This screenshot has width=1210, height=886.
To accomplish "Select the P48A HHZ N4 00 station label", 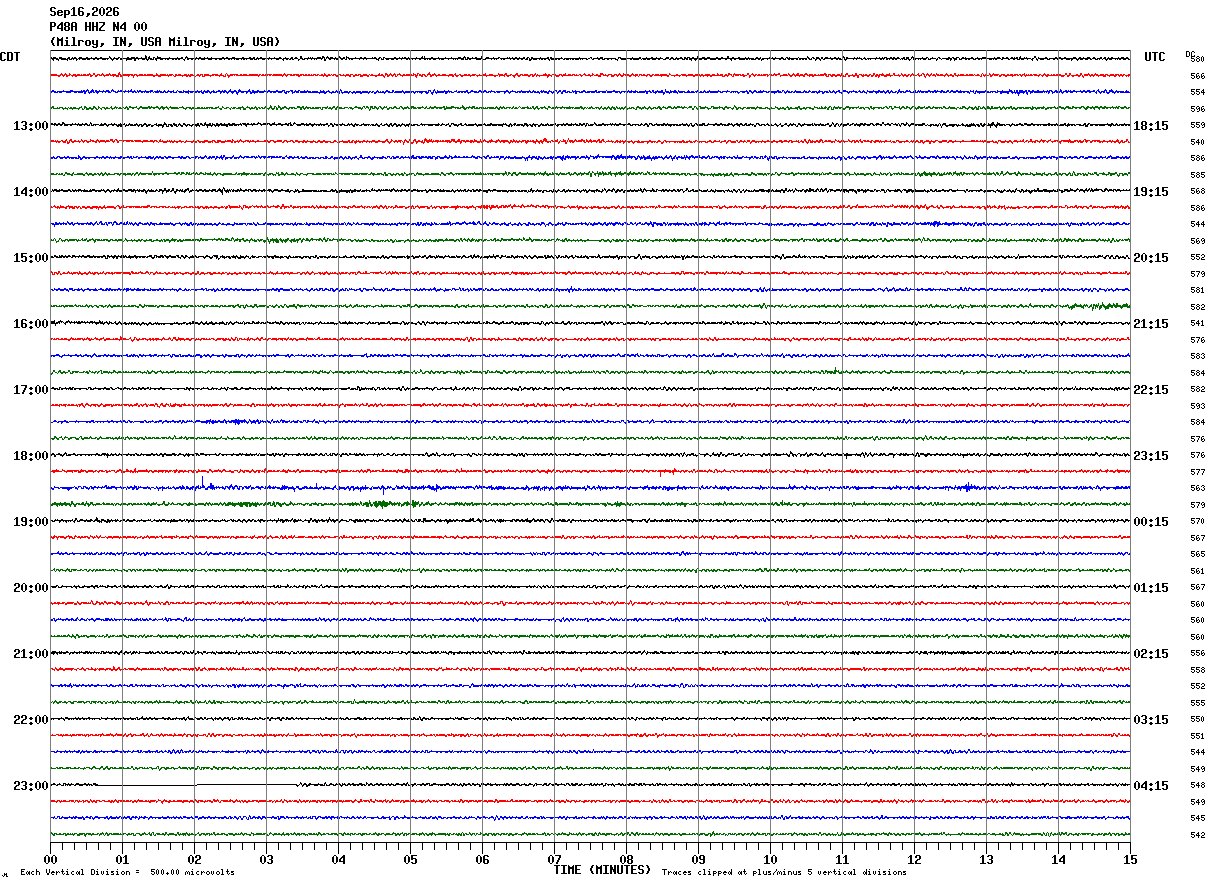I will pos(98,27).
